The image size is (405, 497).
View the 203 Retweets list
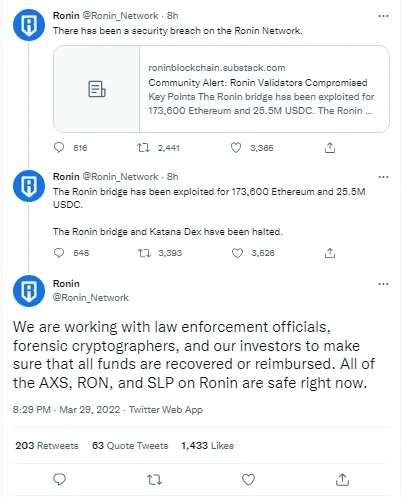pyautogui.click(x=47, y=446)
